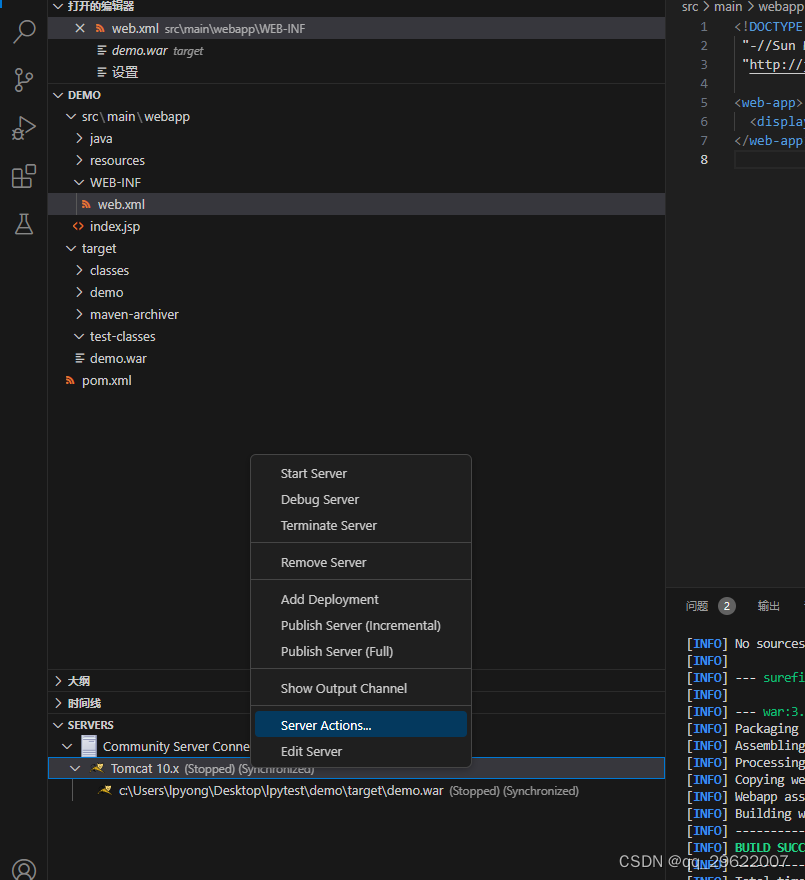The width and height of the screenshot is (805, 880).
Task: Click the web.xml file icon in WEB-INF folder
Action: coord(86,204)
